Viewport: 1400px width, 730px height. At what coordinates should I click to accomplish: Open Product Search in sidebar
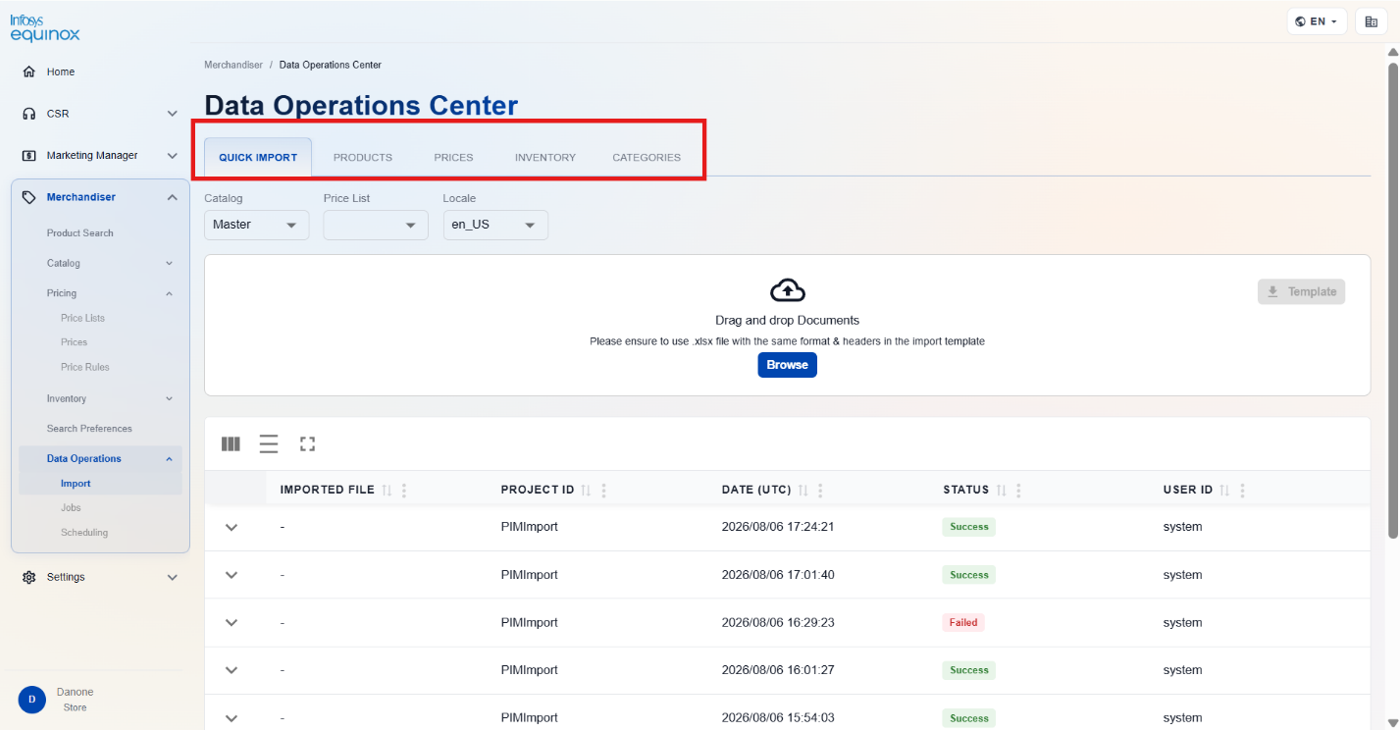click(x=80, y=233)
